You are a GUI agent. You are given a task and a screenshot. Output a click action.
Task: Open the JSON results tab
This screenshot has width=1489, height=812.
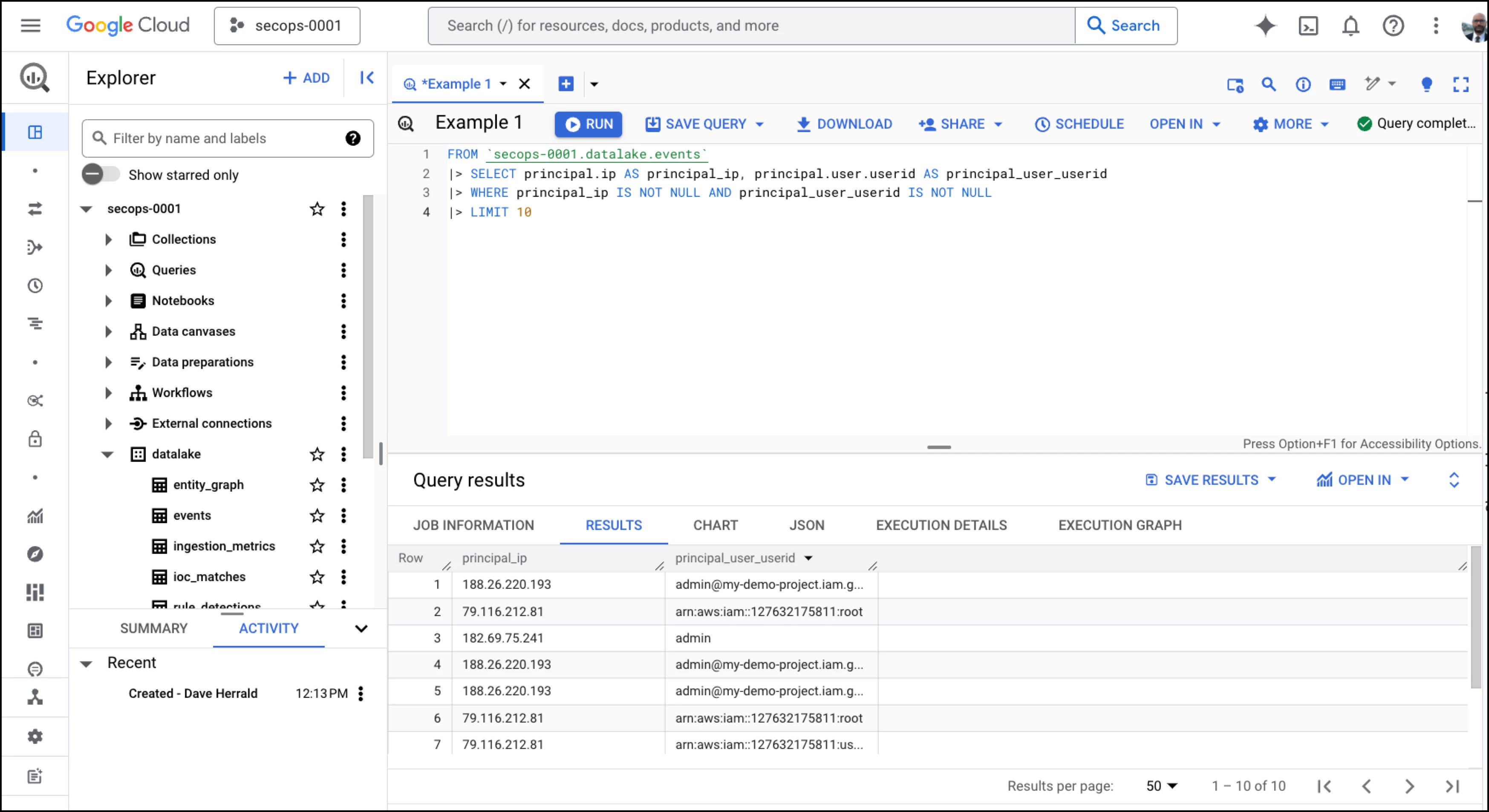tap(806, 525)
